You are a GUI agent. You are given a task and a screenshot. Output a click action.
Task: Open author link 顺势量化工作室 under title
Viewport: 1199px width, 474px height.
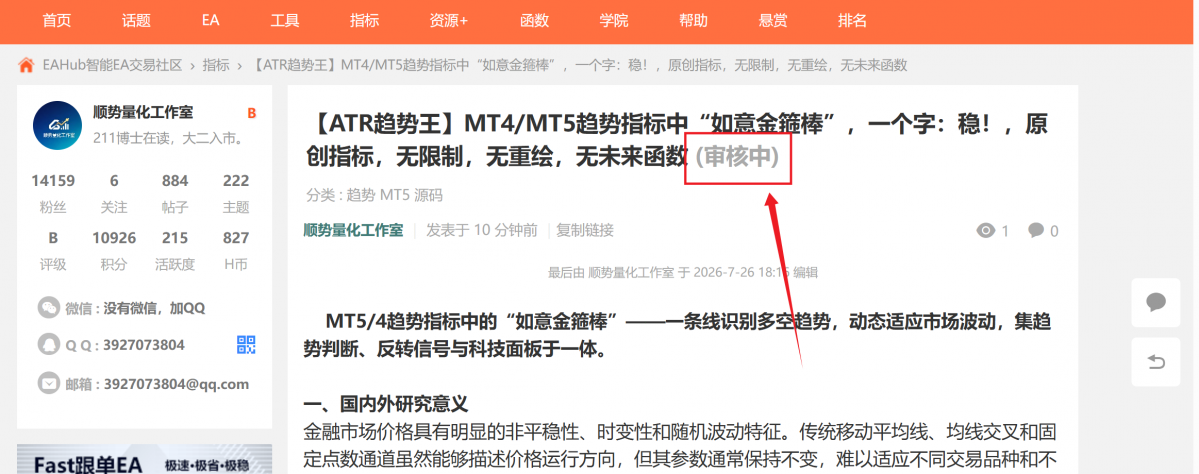(x=353, y=230)
